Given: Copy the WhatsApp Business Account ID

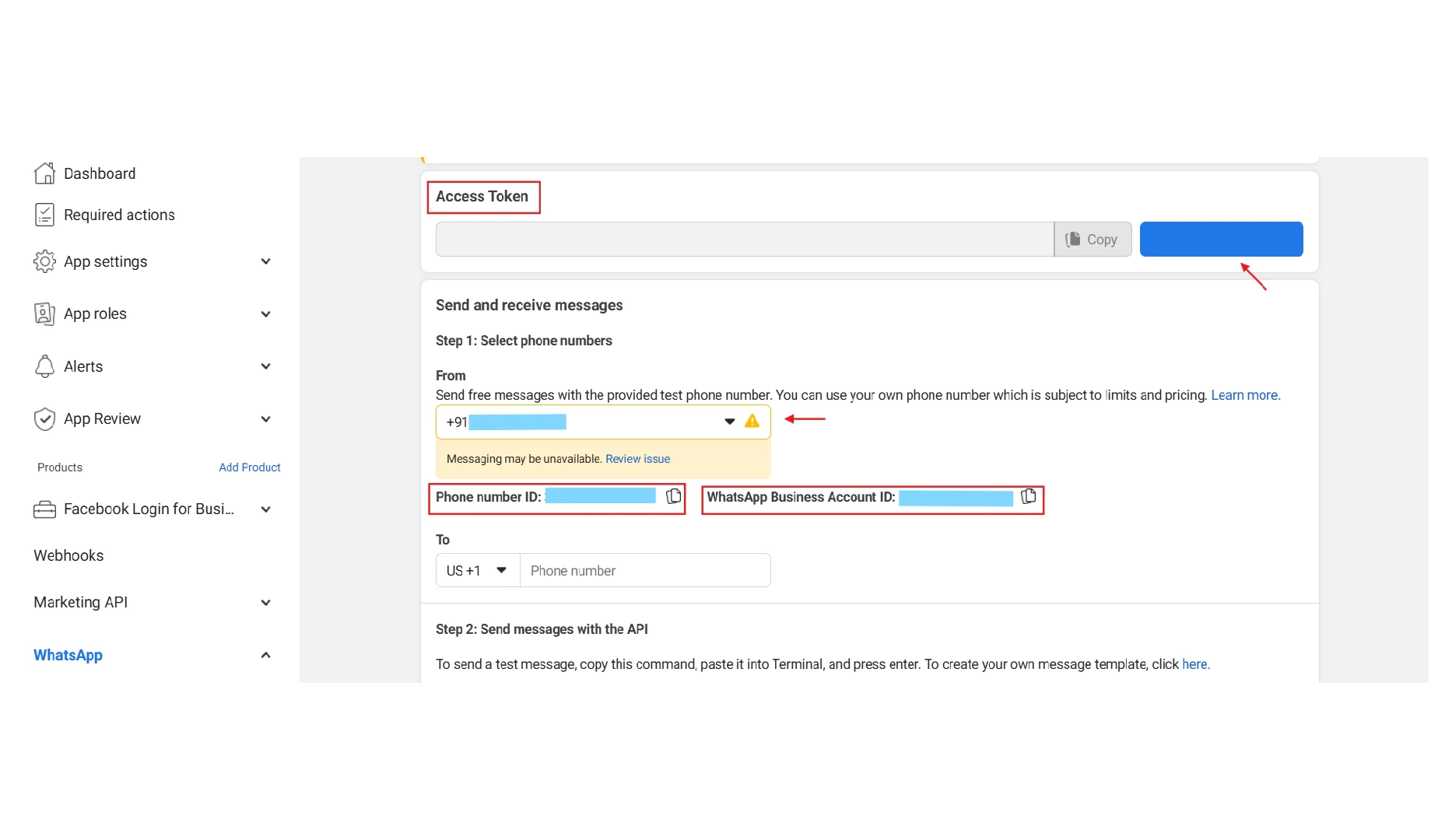Looking at the screenshot, I should (x=1028, y=496).
